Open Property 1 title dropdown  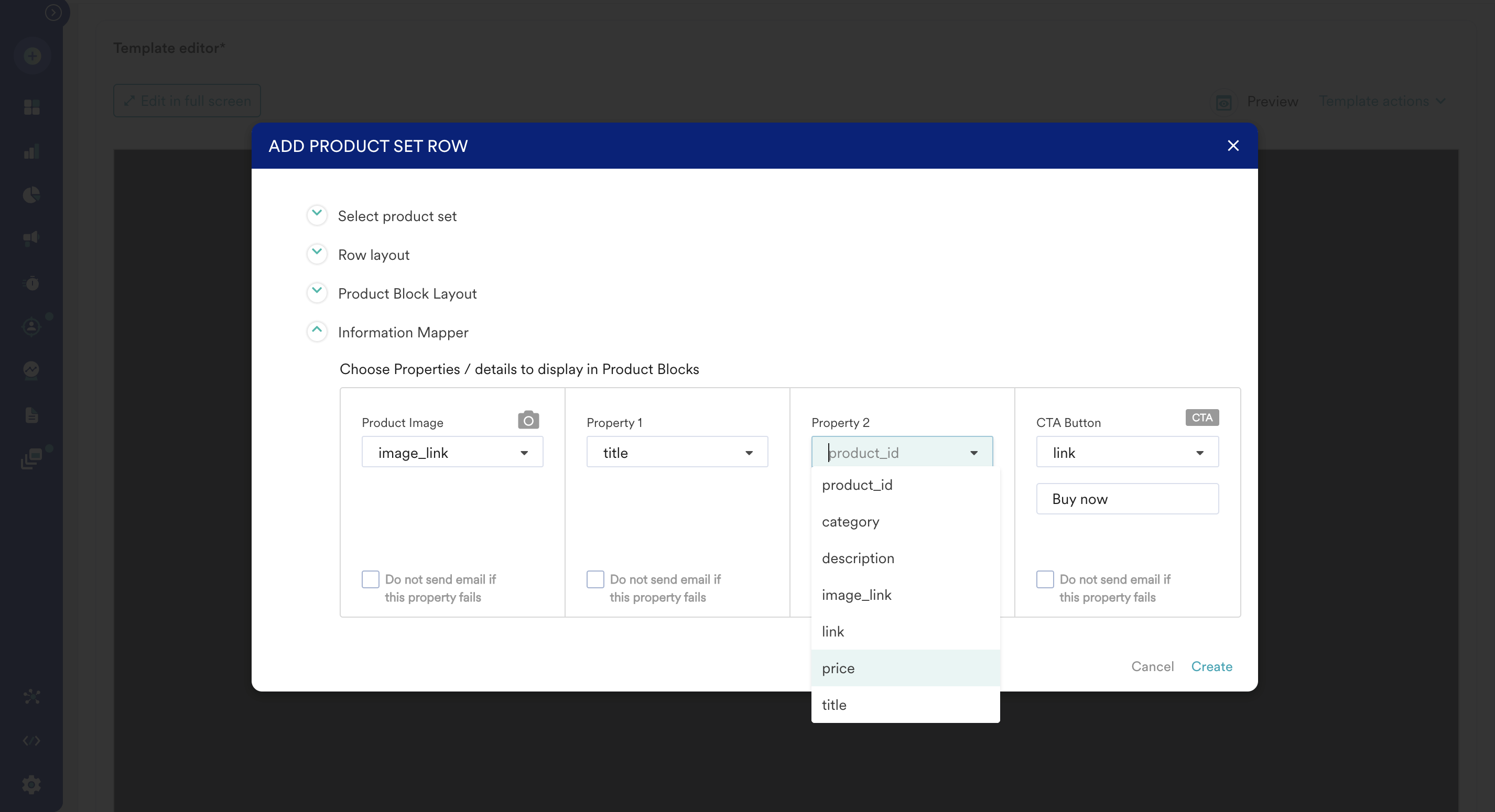tap(677, 453)
